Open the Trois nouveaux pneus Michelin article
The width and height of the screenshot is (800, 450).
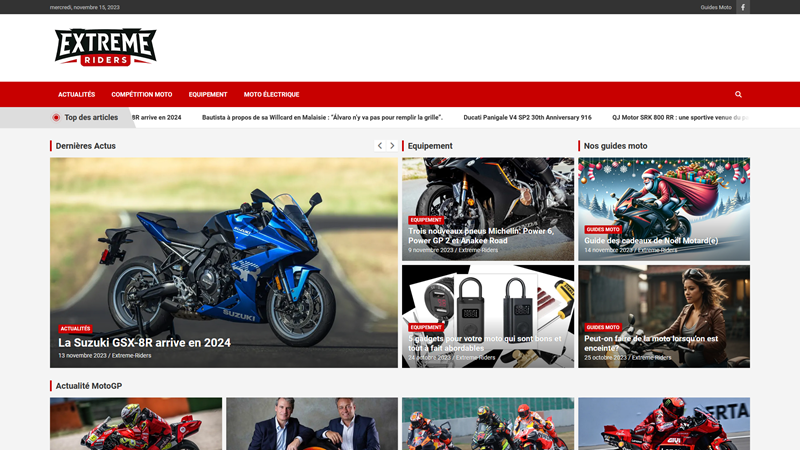(481, 236)
